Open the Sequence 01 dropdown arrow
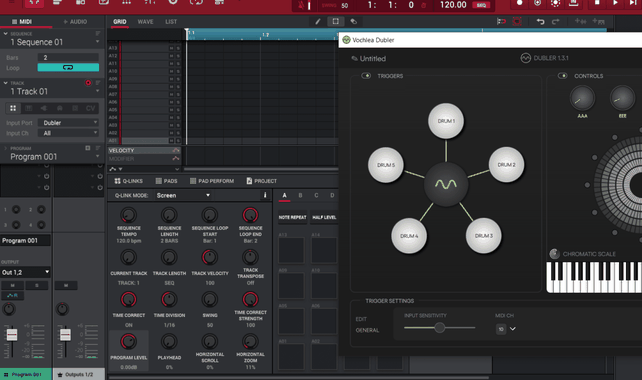The height and width of the screenshot is (380, 642). point(97,42)
